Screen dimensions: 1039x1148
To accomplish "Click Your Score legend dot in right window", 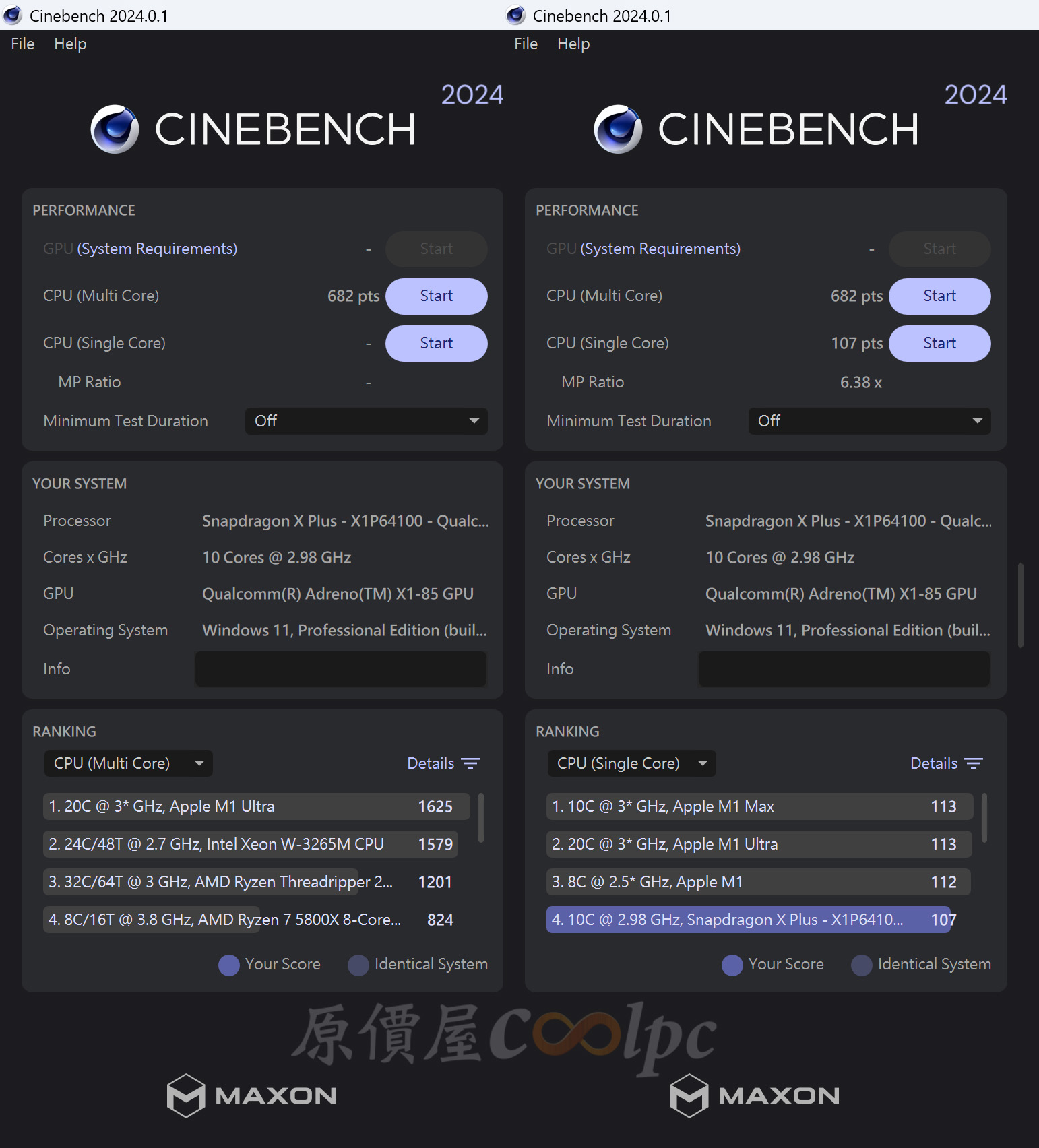I will click(732, 965).
